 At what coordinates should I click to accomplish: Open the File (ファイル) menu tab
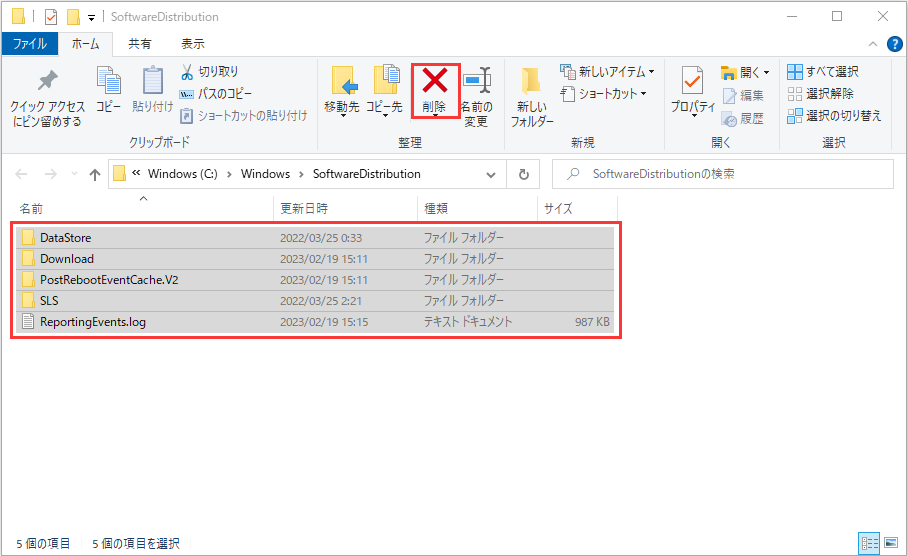pos(29,44)
